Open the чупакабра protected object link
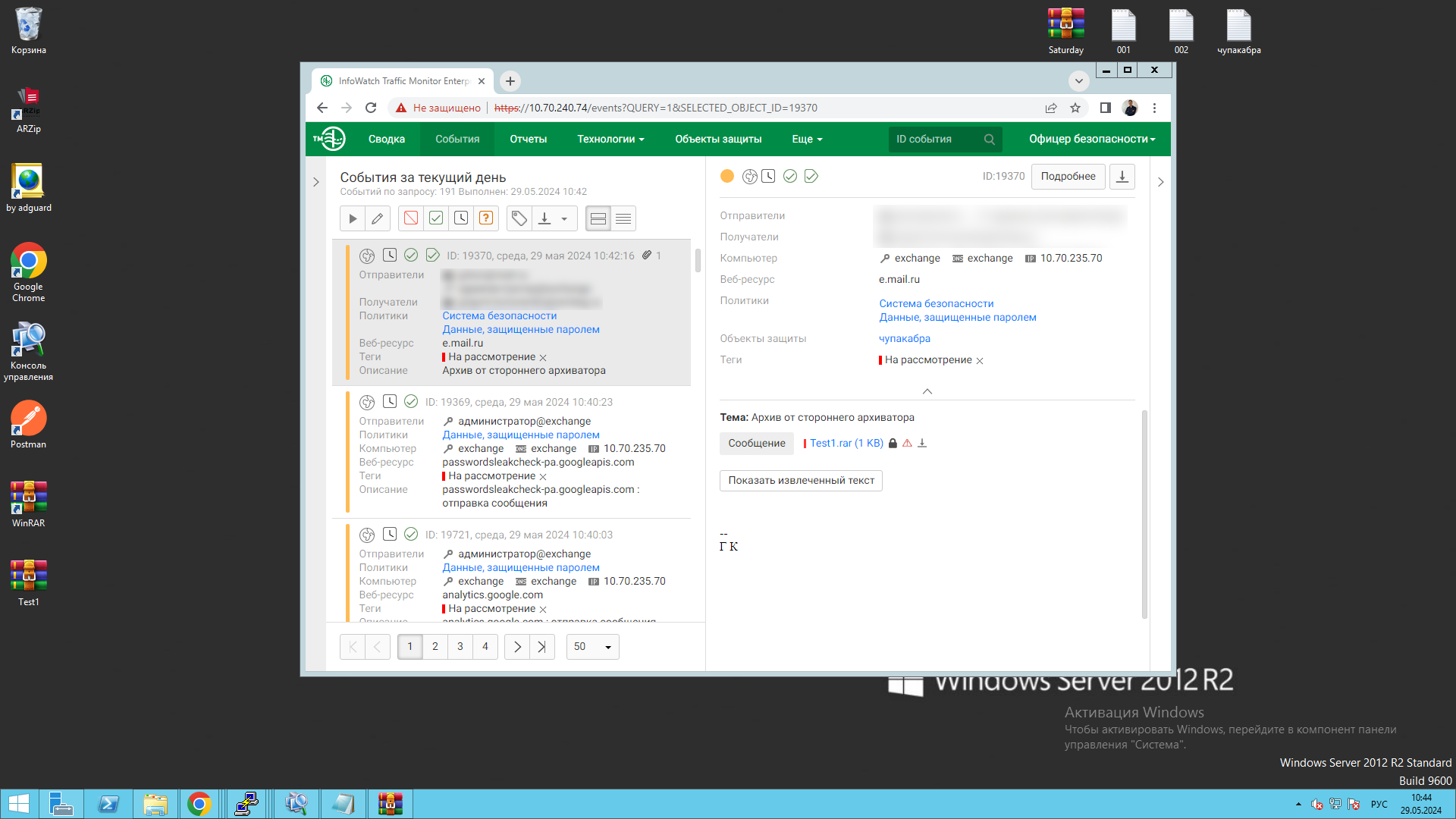 (x=904, y=338)
